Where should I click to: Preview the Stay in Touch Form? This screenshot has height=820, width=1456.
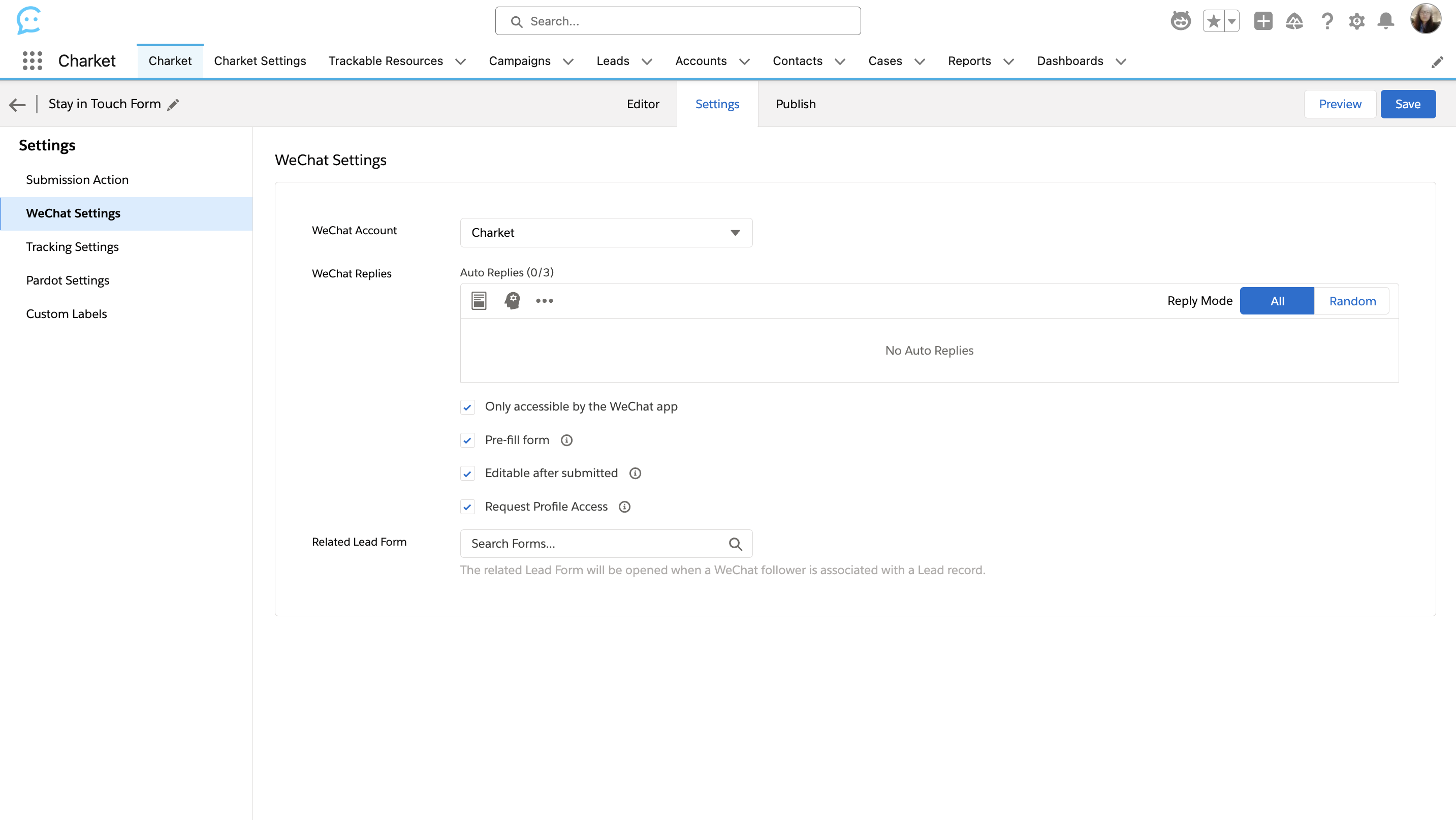1340,104
